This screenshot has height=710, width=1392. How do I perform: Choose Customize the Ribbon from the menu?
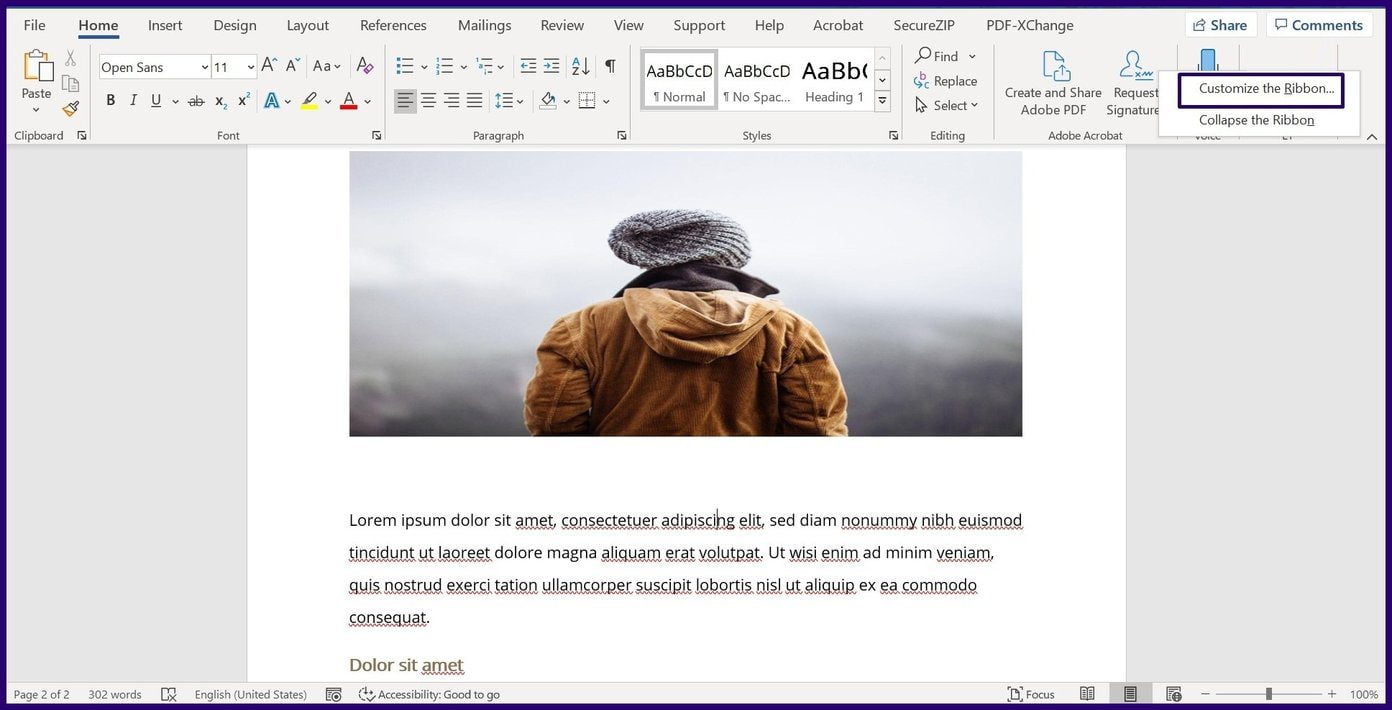click(x=1260, y=89)
